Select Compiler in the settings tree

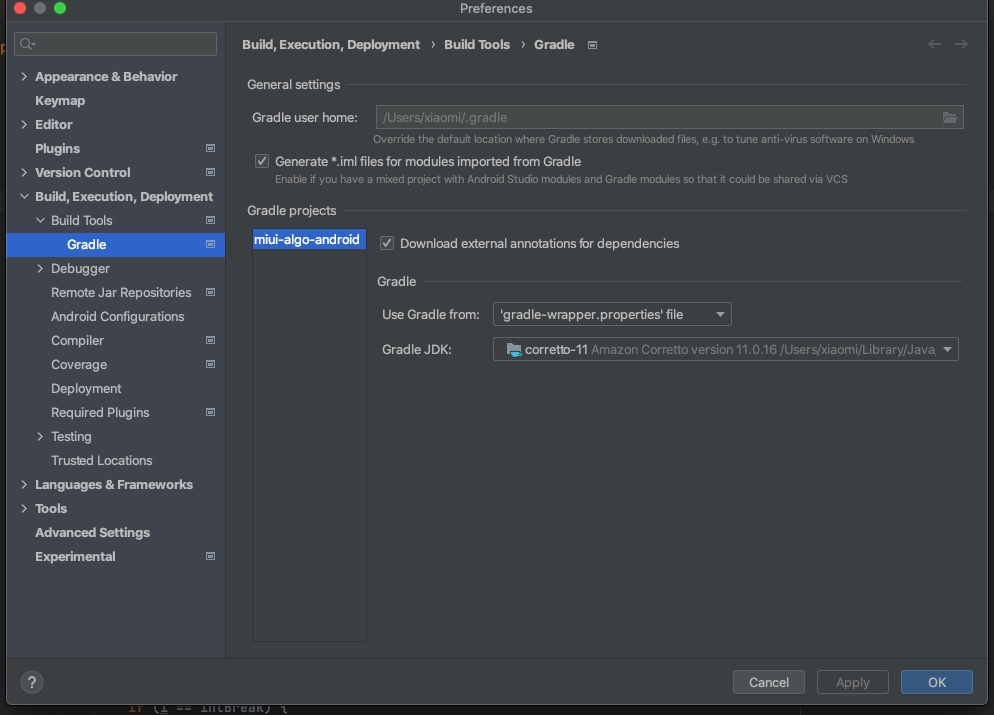[77, 340]
